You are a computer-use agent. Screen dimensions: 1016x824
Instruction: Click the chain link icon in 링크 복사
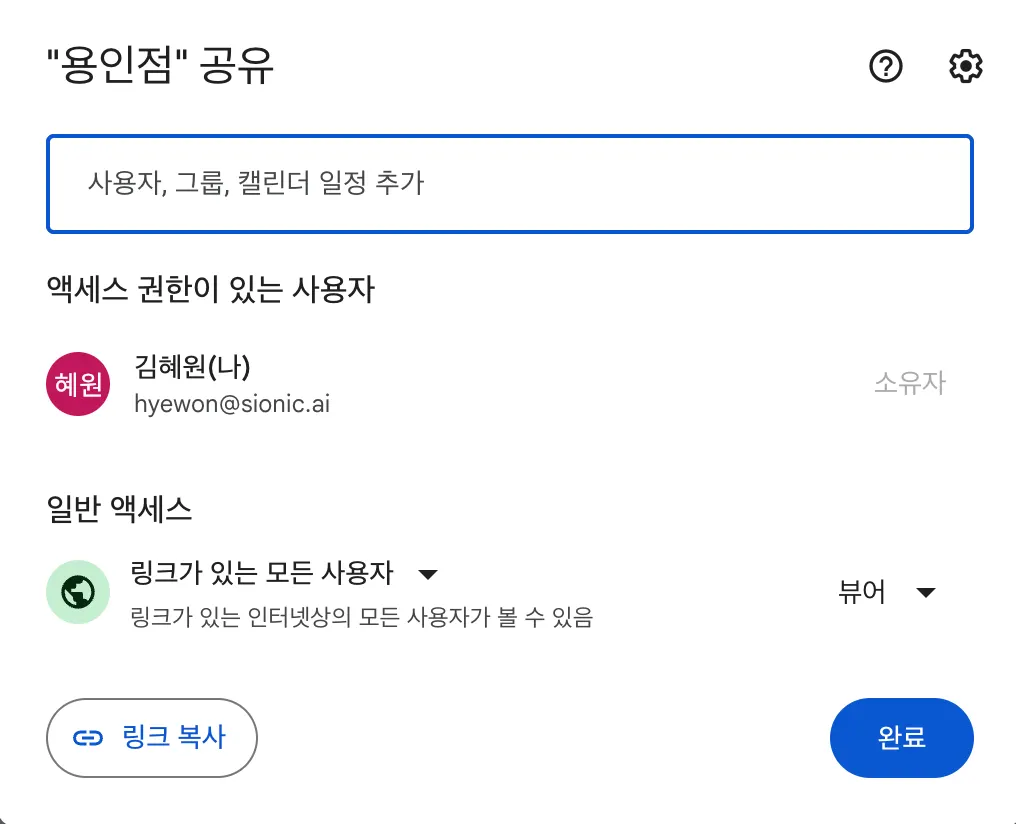(89, 738)
